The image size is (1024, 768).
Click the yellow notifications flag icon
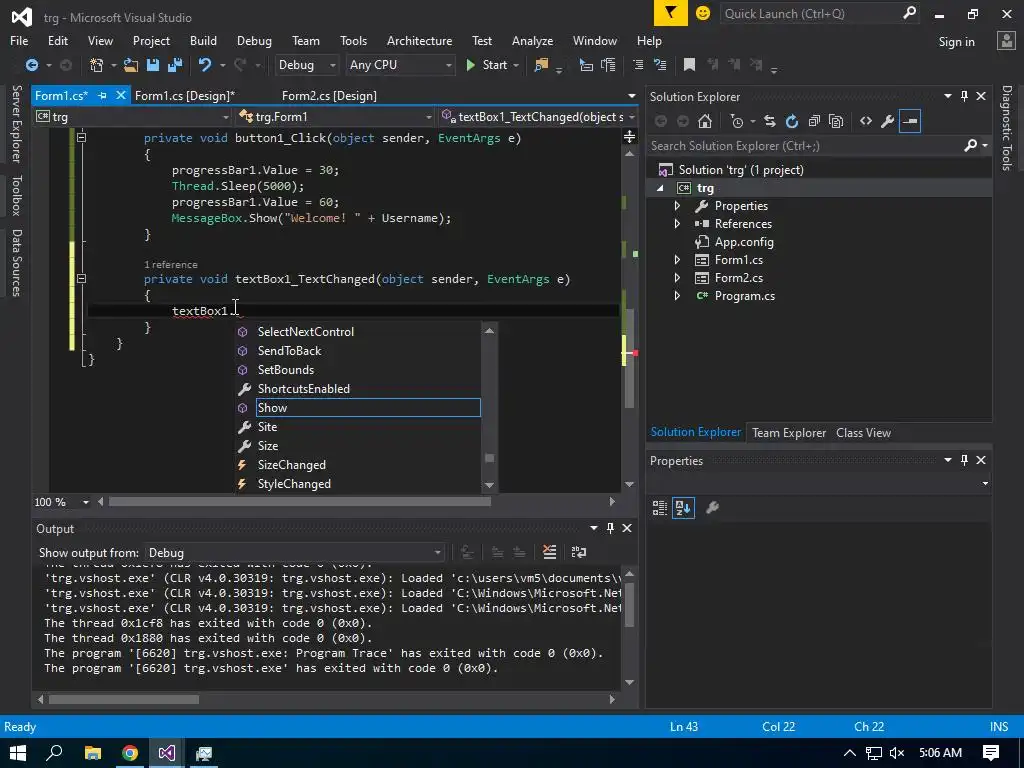[x=671, y=13]
